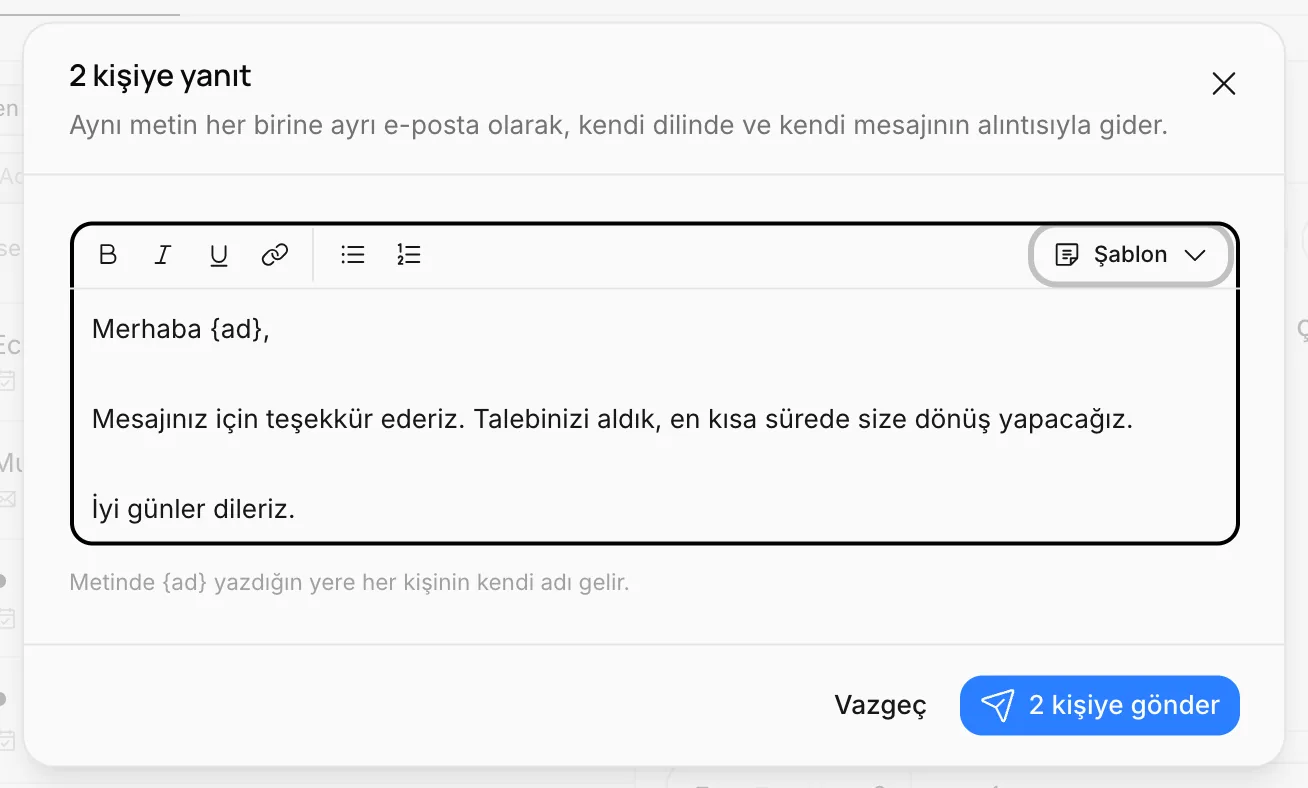This screenshot has height=788, width=1308.
Task: Close the reply dialog with X
Action: 1224,84
